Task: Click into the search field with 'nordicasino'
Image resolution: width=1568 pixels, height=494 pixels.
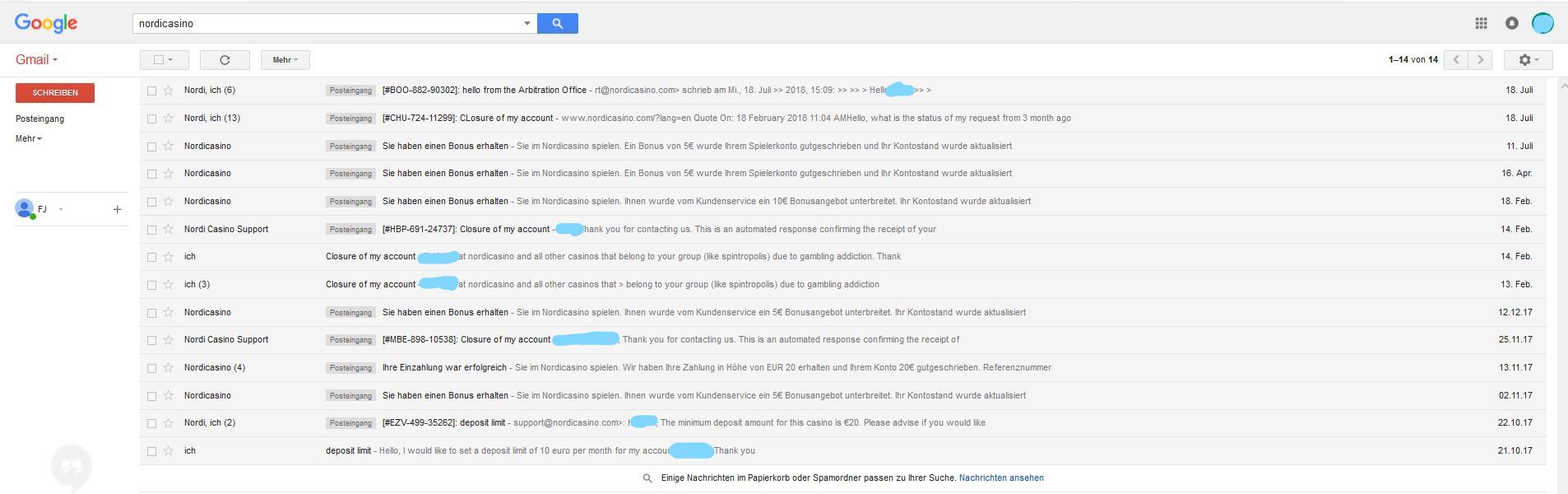Action: coord(329,23)
